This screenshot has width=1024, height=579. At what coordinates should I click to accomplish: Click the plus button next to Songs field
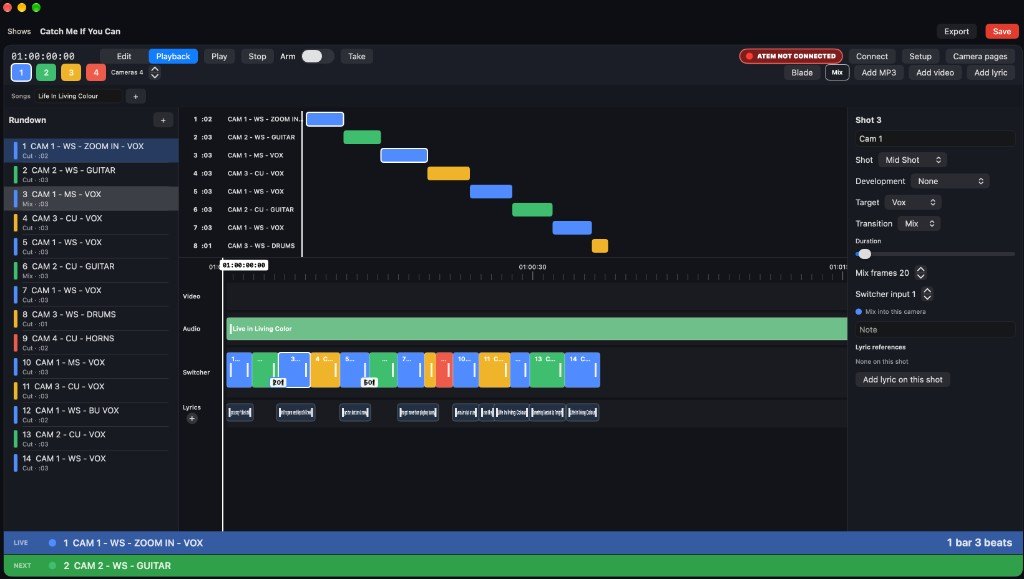click(135, 96)
